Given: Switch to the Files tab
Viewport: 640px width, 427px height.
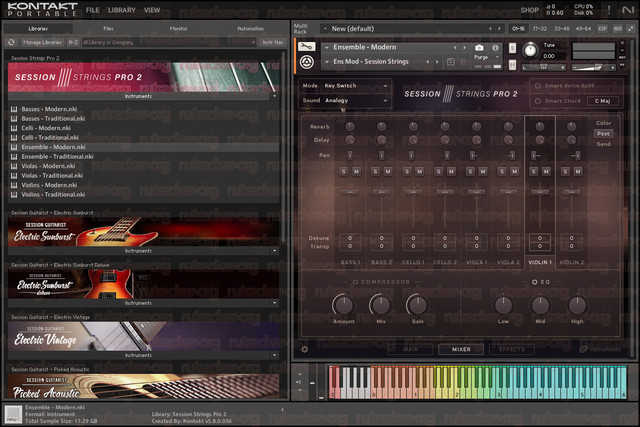Looking at the screenshot, I should point(109,29).
